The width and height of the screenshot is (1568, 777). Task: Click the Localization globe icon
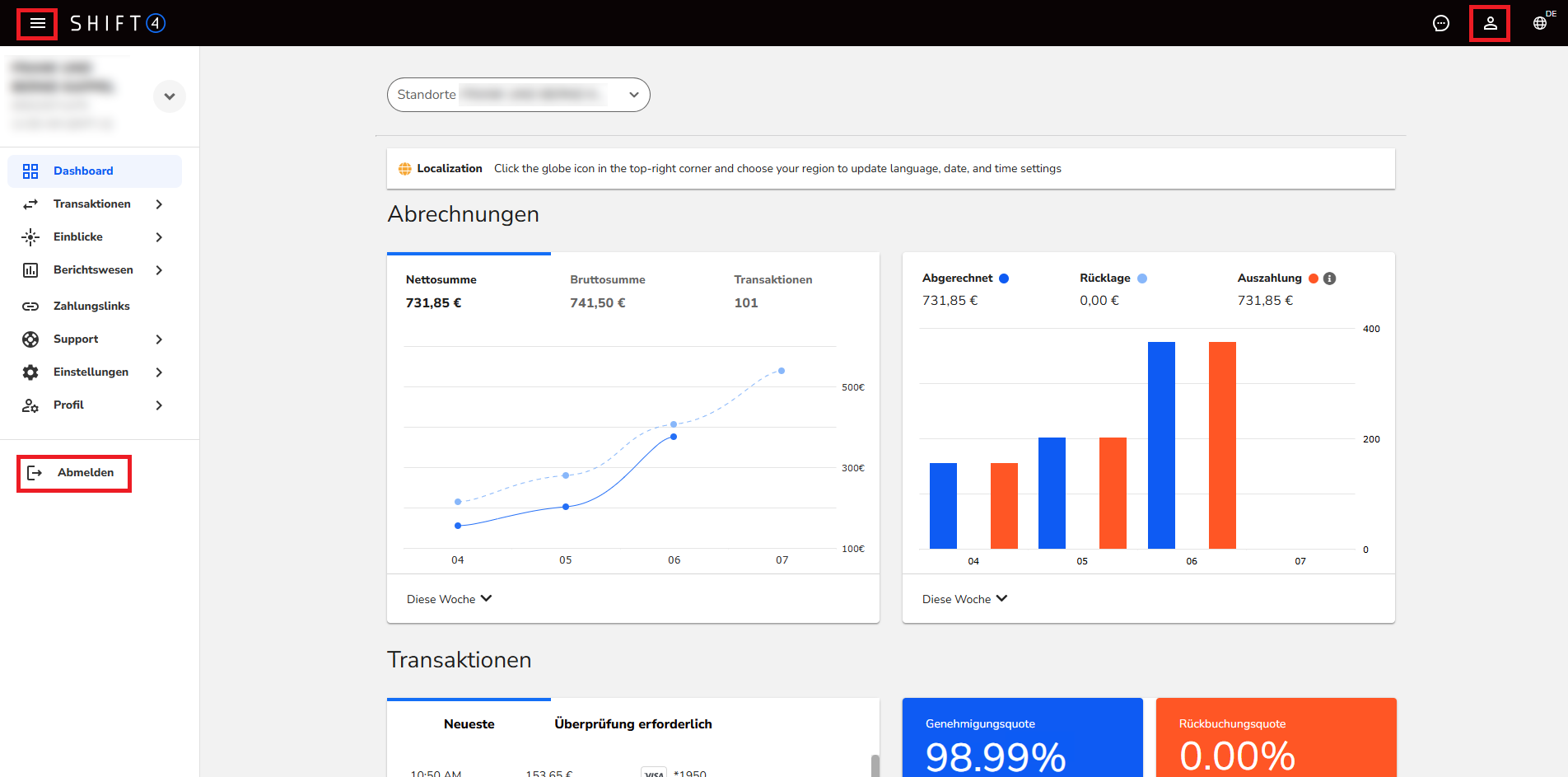[x=405, y=169]
